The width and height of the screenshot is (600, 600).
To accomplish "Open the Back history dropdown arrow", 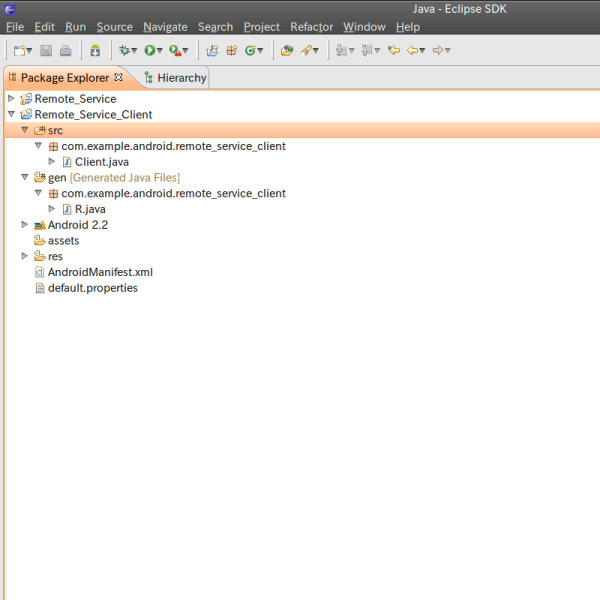I will [422, 51].
